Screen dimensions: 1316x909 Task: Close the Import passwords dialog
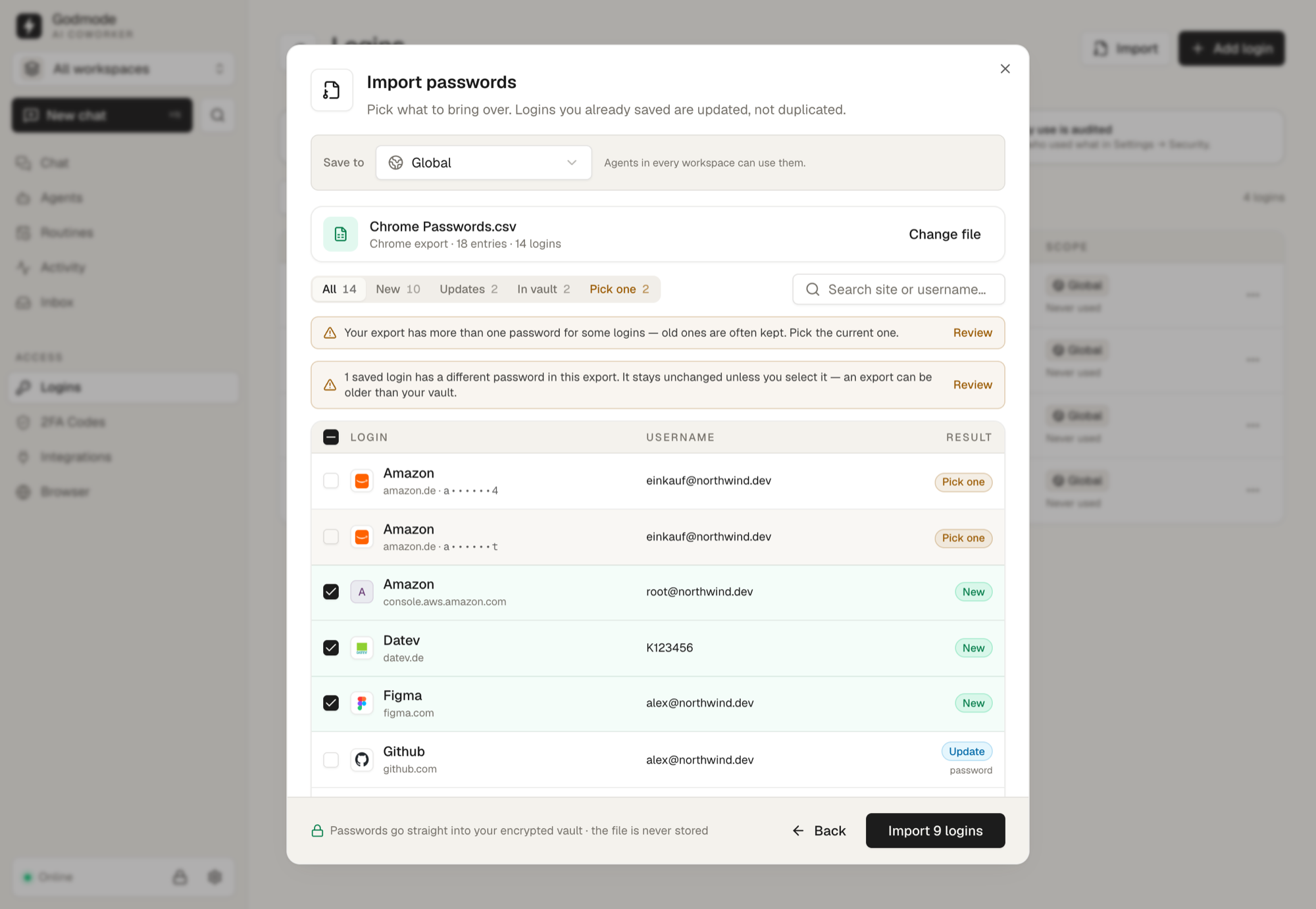point(1005,68)
